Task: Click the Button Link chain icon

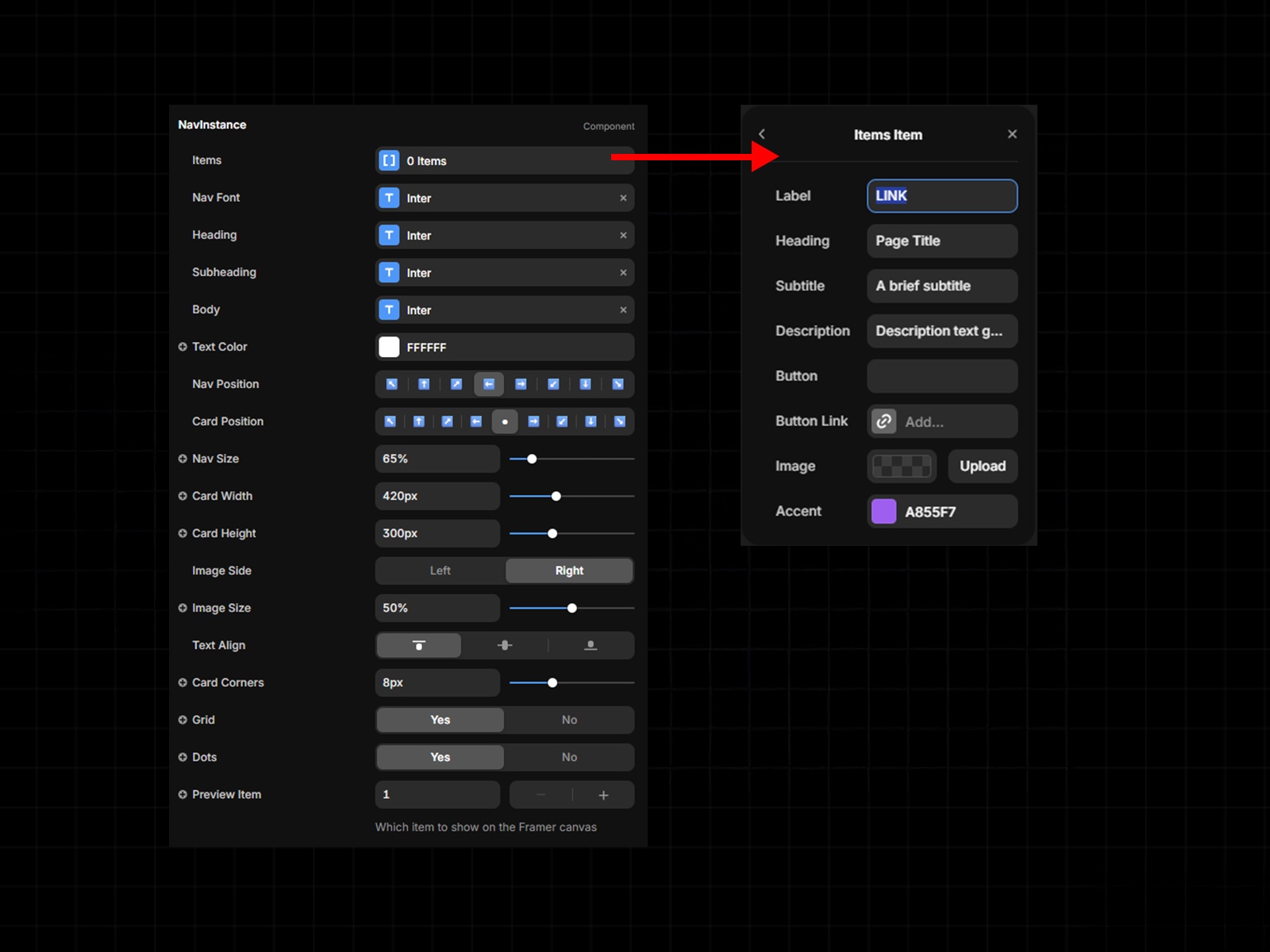Action: 883,421
